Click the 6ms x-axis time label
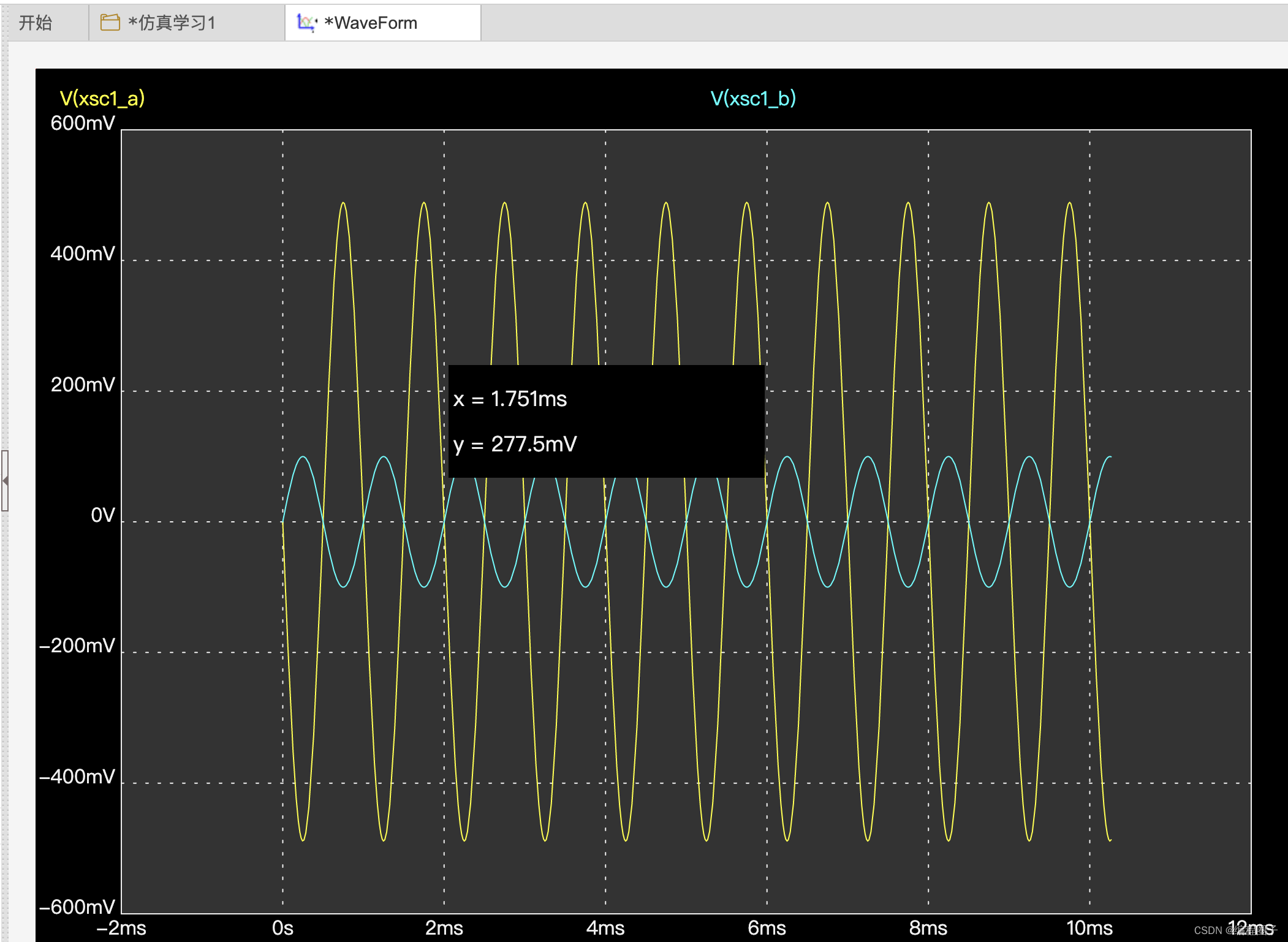 [x=767, y=928]
